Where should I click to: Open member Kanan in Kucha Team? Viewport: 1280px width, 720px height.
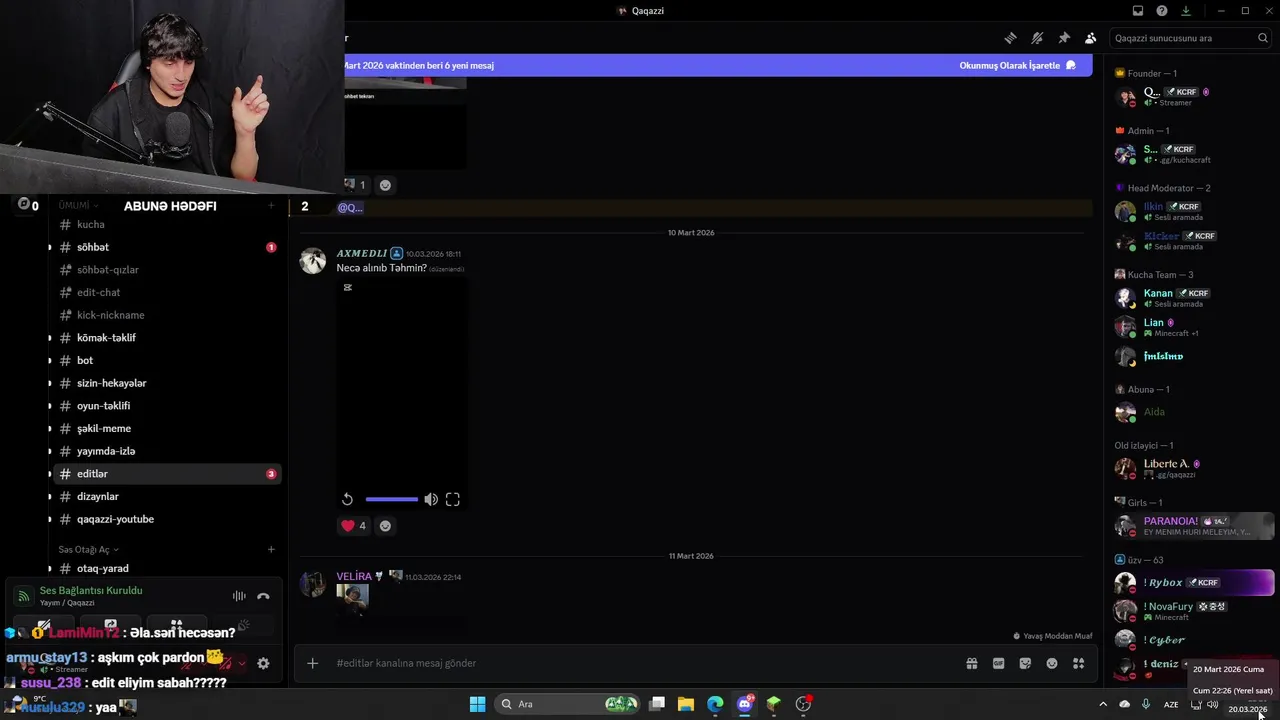click(1194, 298)
